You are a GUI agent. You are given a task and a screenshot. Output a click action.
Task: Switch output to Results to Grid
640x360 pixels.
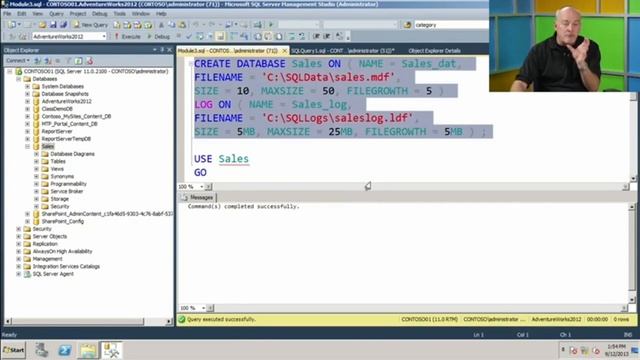click(268, 36)
